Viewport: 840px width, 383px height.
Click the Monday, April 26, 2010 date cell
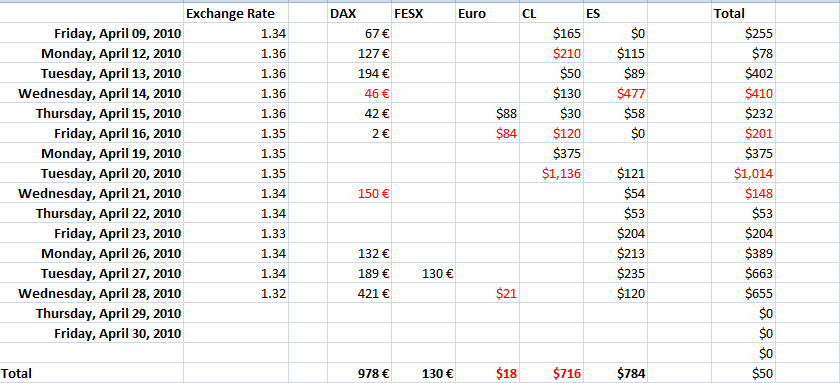[x=92, y=253]
